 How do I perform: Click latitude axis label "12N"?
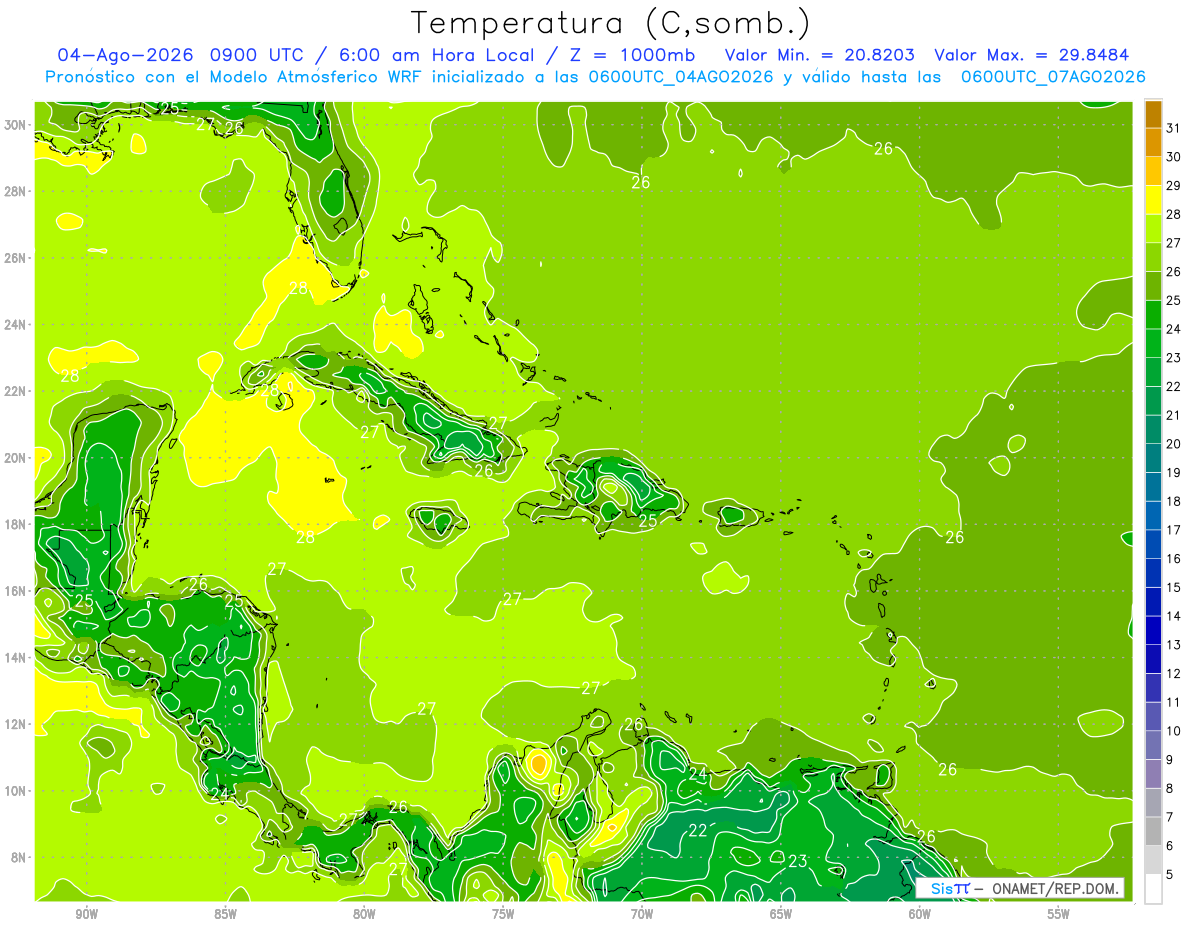click(x=16, y=724)
